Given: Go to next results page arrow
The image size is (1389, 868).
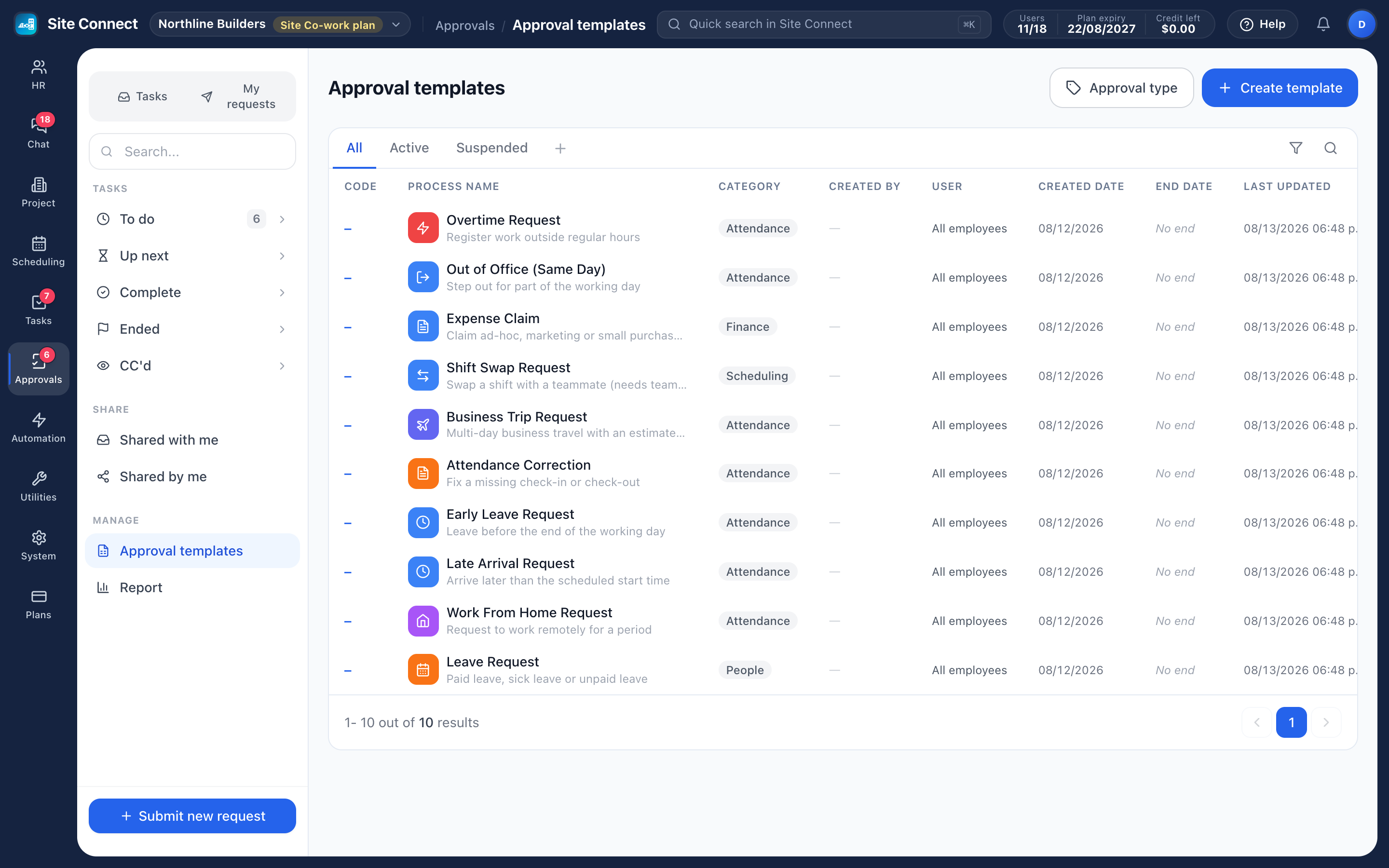Looking at the screenshot, I should coord(1326,722).
